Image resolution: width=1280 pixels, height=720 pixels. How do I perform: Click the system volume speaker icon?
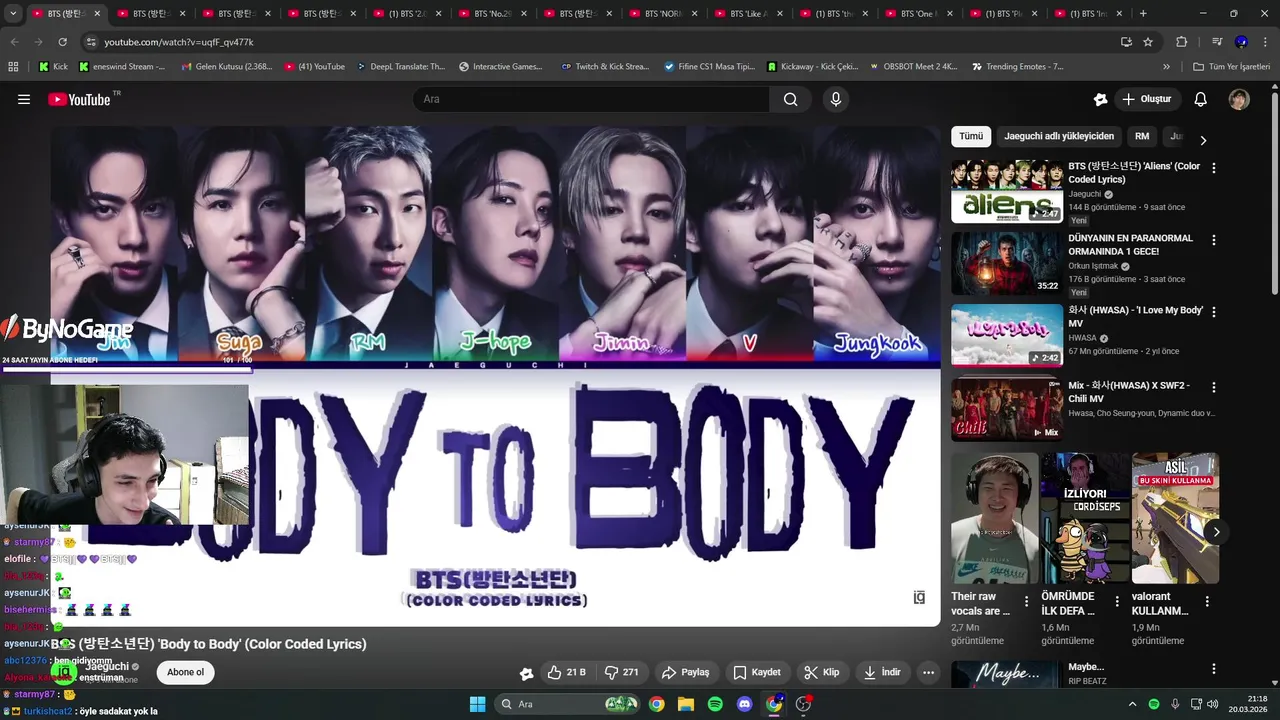click(x=1212, y=704)
